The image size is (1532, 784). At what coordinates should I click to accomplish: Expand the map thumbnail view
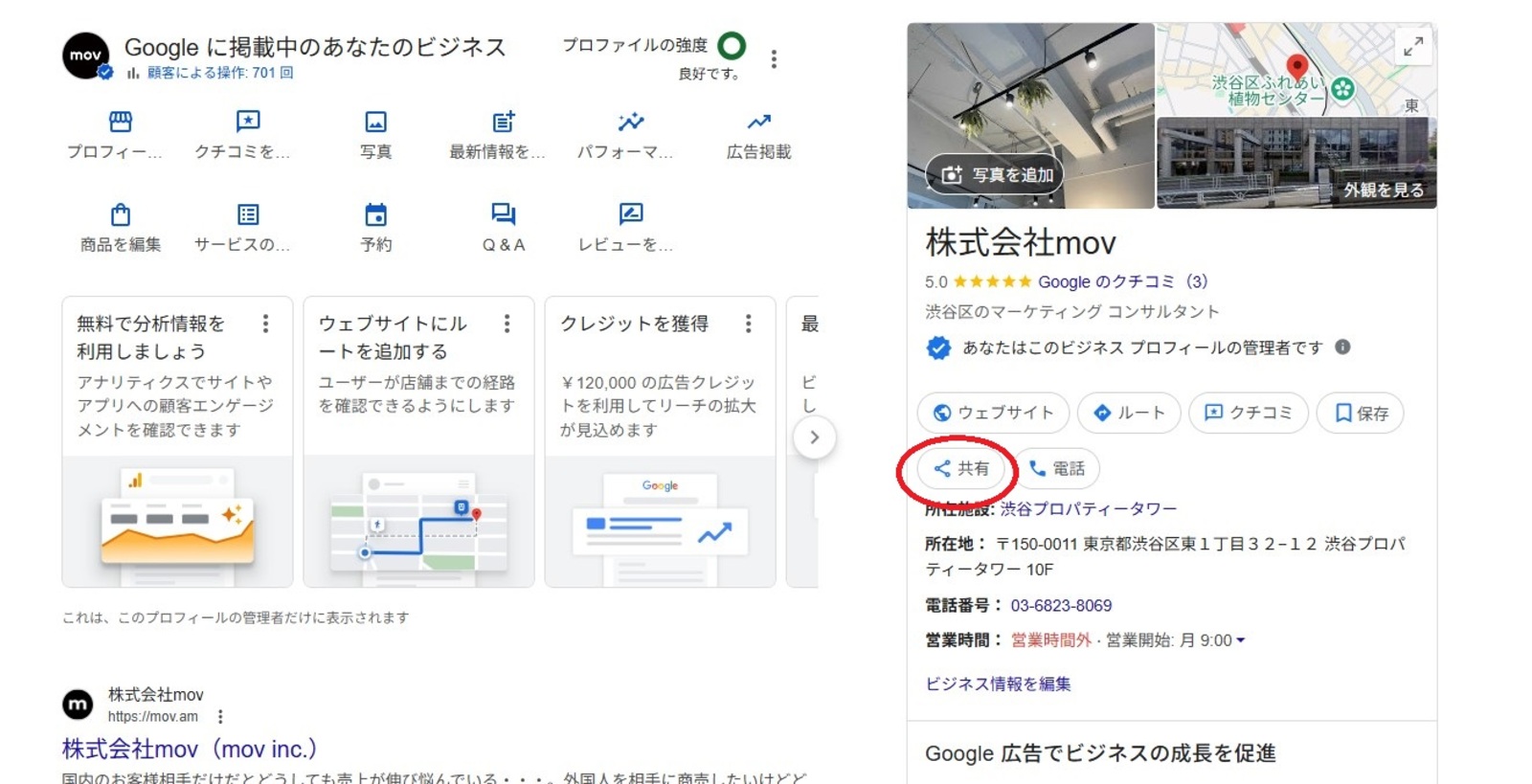pos(1413,46)
